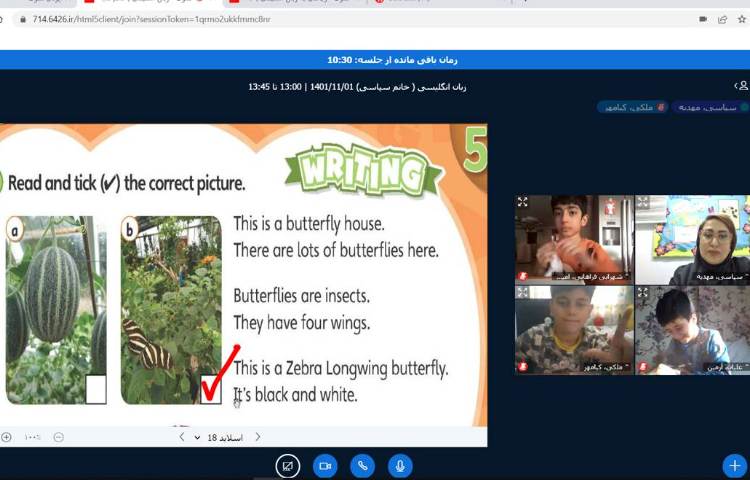Toggle the webcam sharing button
750x480 pixels.
tap(325, 466)
